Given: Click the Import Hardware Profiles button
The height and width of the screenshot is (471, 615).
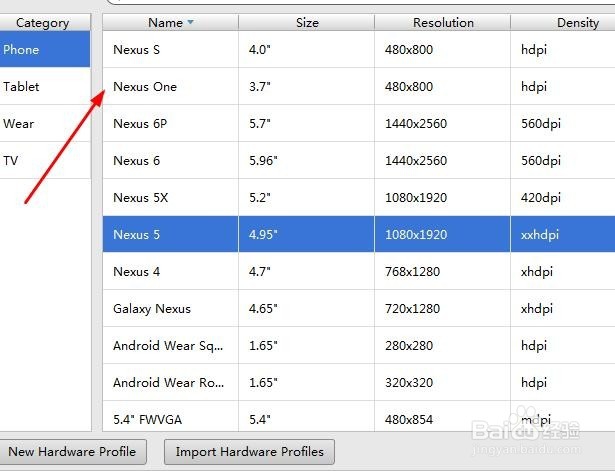Looking at the screenshot, I should tap(249, 452).
